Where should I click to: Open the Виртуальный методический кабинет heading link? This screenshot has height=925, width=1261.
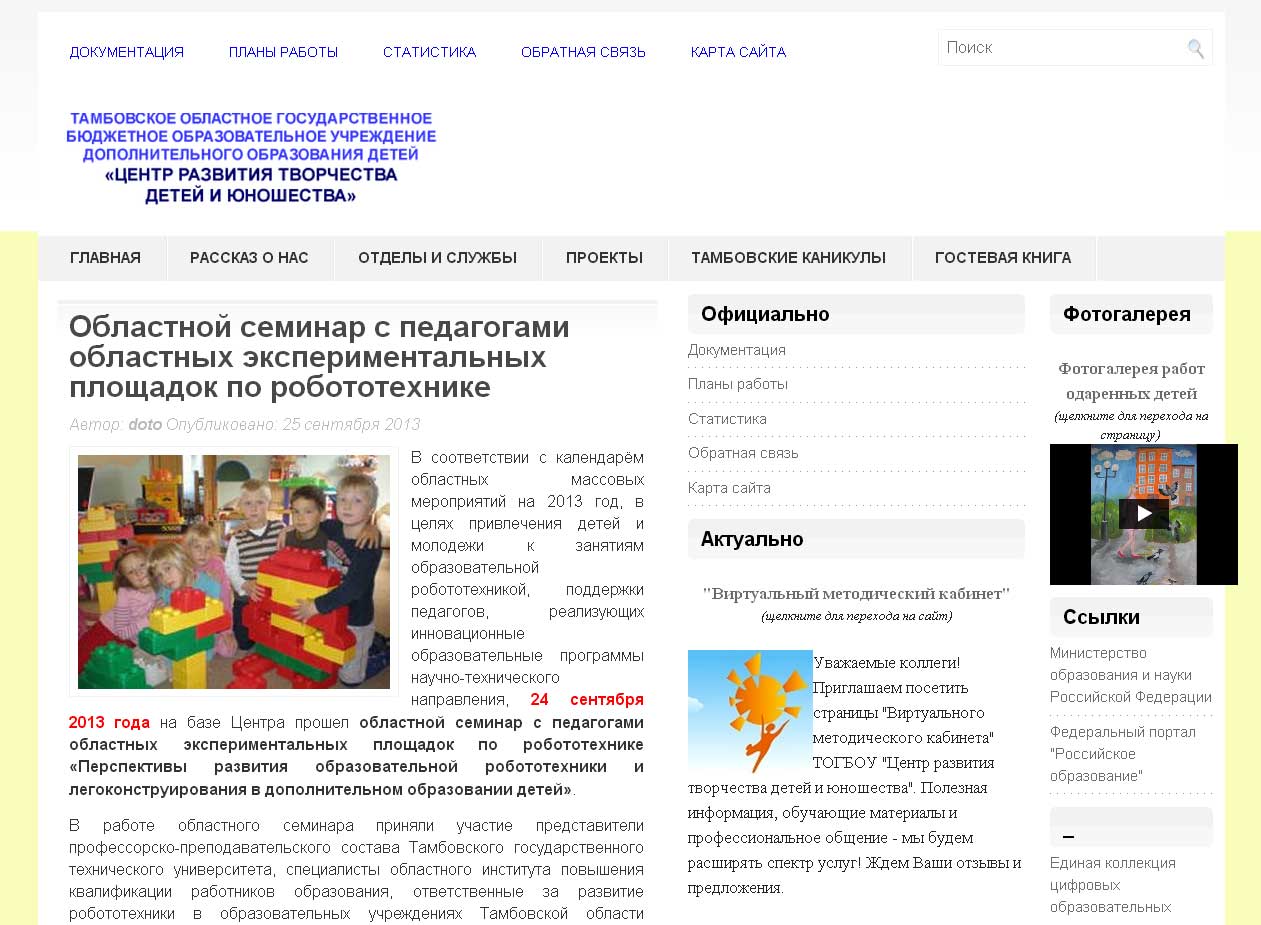click(x=856, y=593)
